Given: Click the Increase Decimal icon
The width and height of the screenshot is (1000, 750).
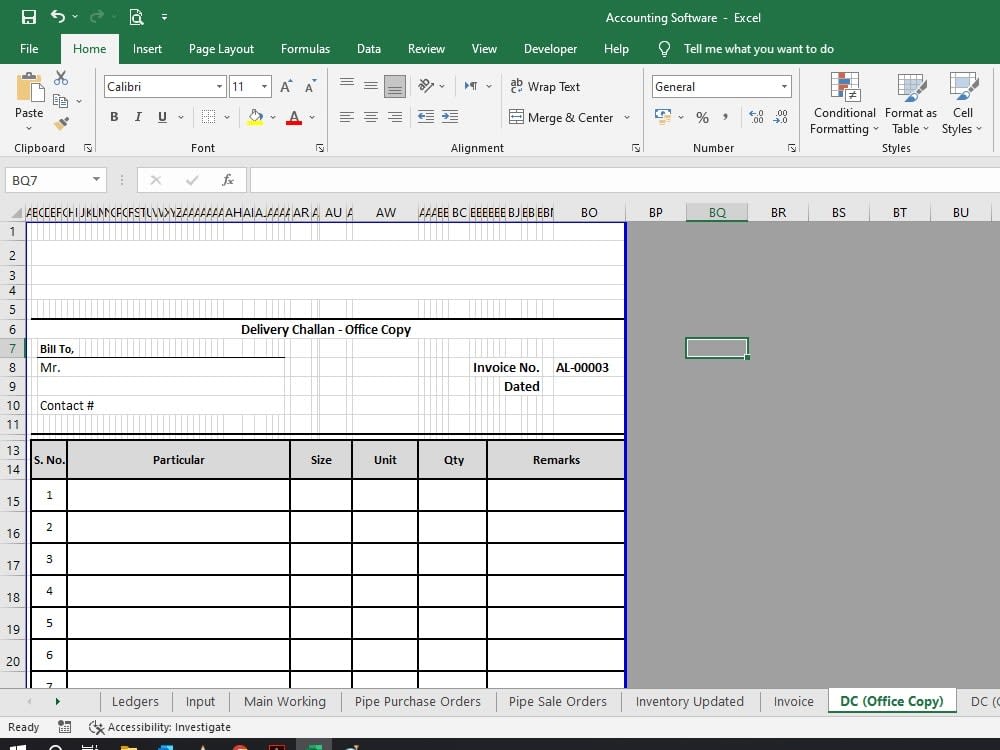Looking at the screenshot, I should pyautogui.click(x=758, y=117).
